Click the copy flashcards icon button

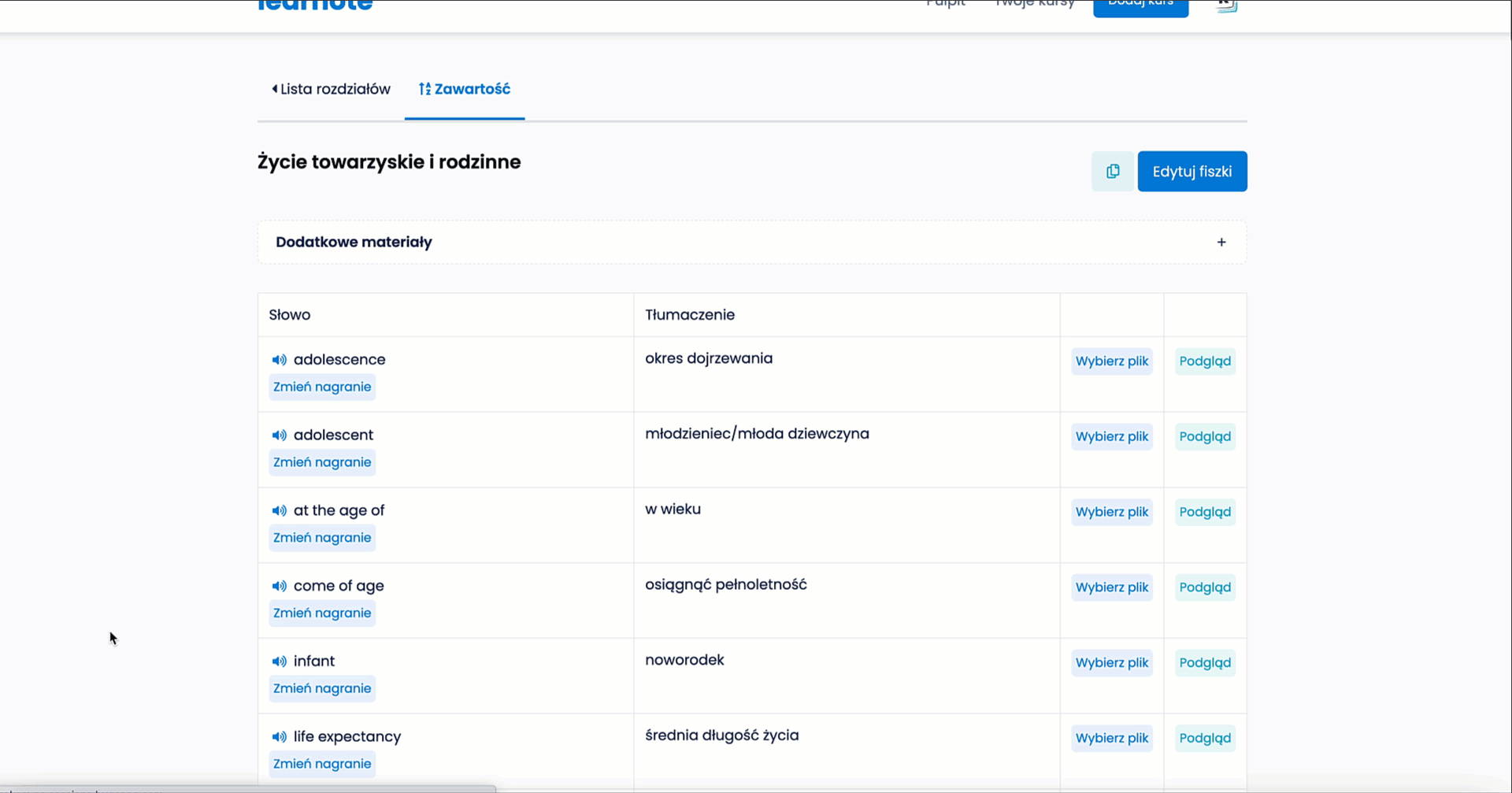(1112, 172)
